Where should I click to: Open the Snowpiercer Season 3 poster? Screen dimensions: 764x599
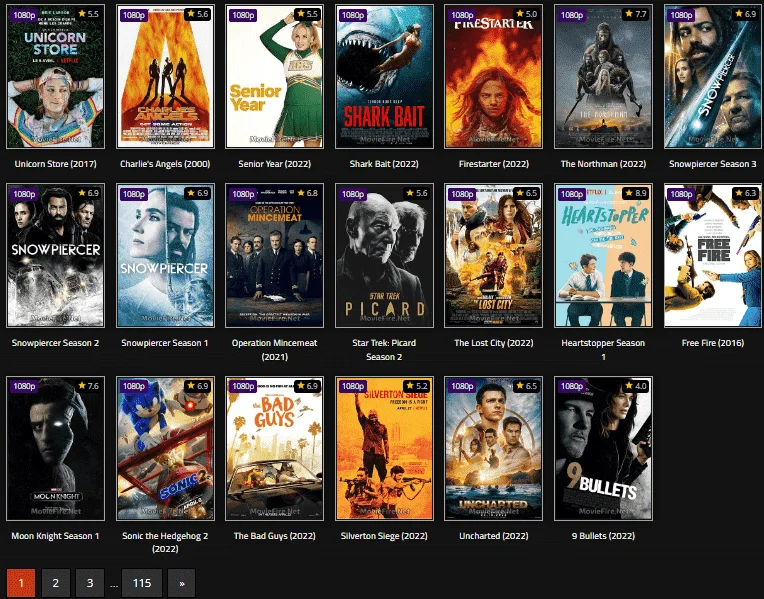pos(713,77)
